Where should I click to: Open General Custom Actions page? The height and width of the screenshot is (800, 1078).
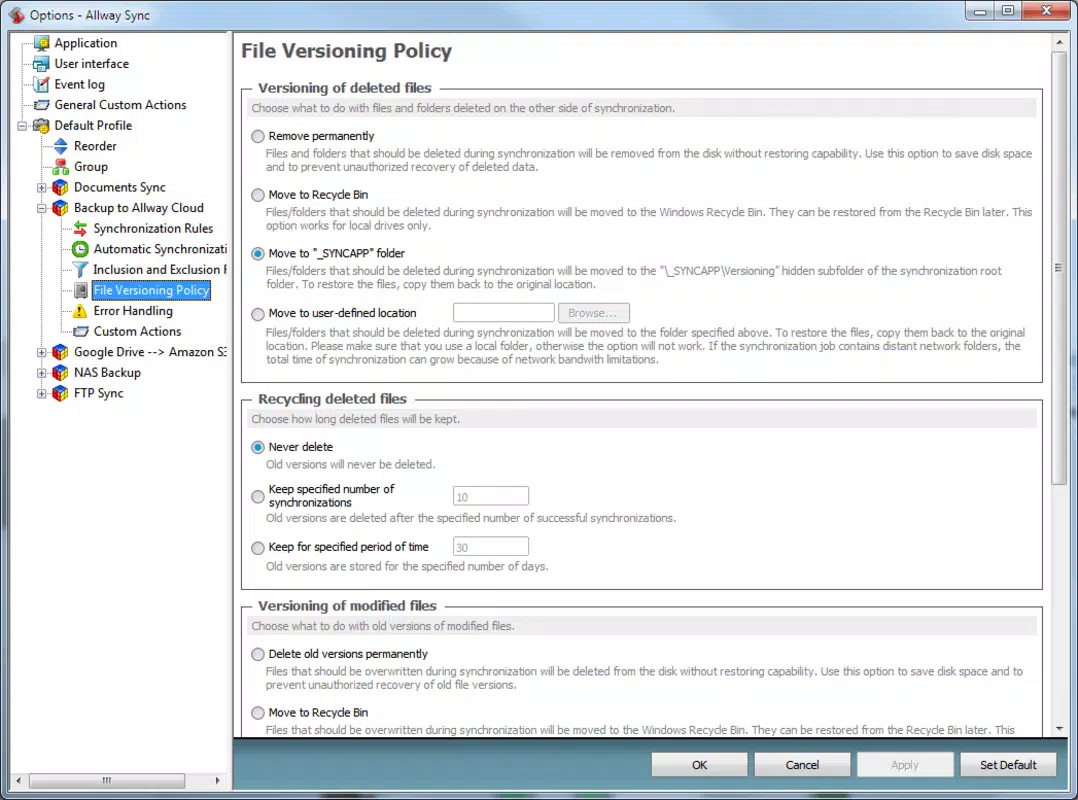(x=120, y=104)
